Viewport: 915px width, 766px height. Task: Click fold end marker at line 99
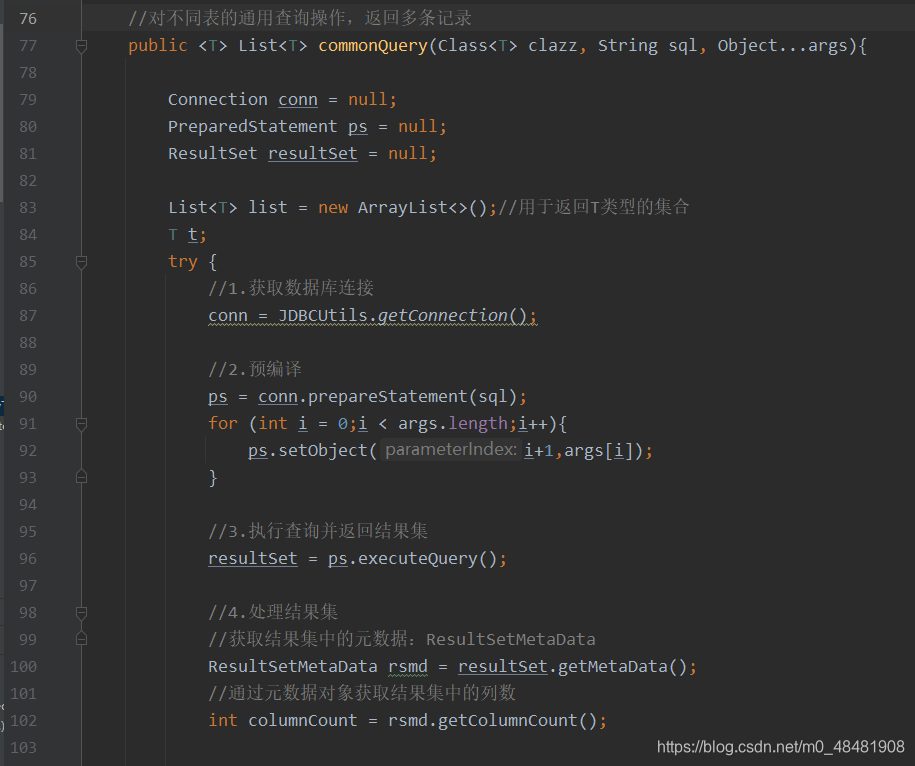82,639
